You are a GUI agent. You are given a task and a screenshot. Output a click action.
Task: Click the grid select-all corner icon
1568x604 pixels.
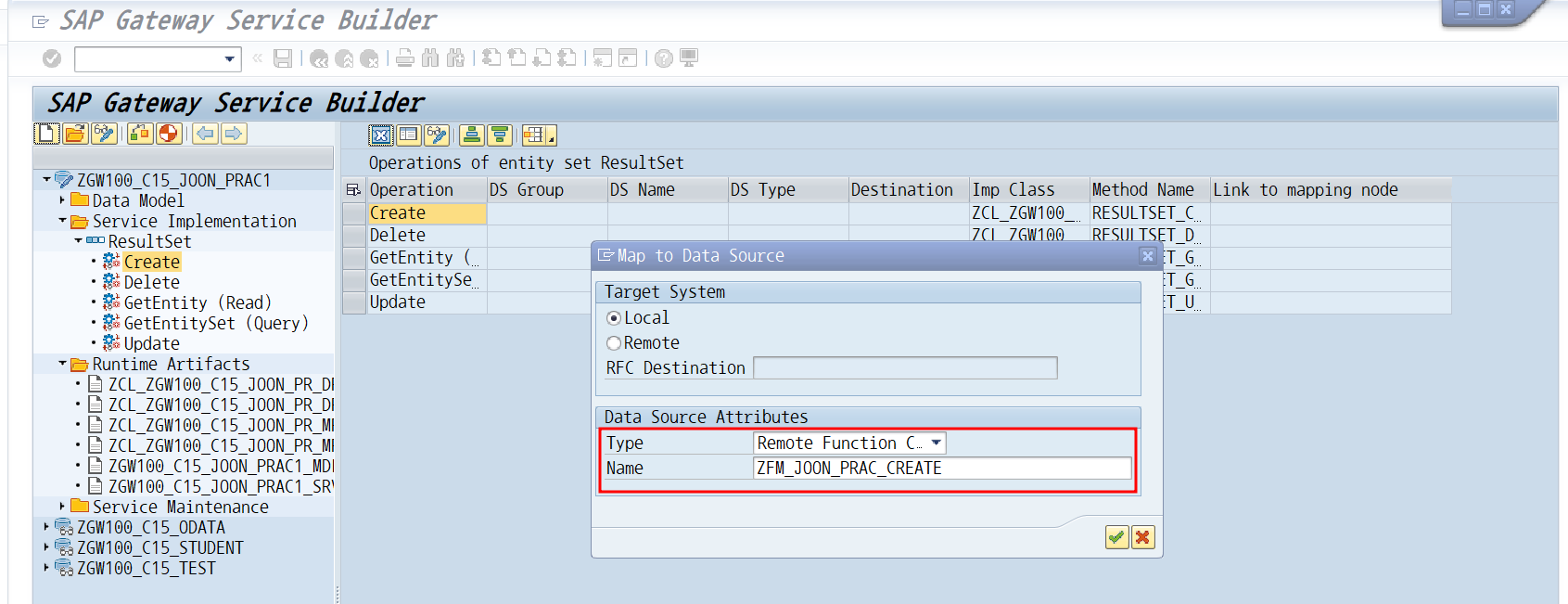coord(353,189)
